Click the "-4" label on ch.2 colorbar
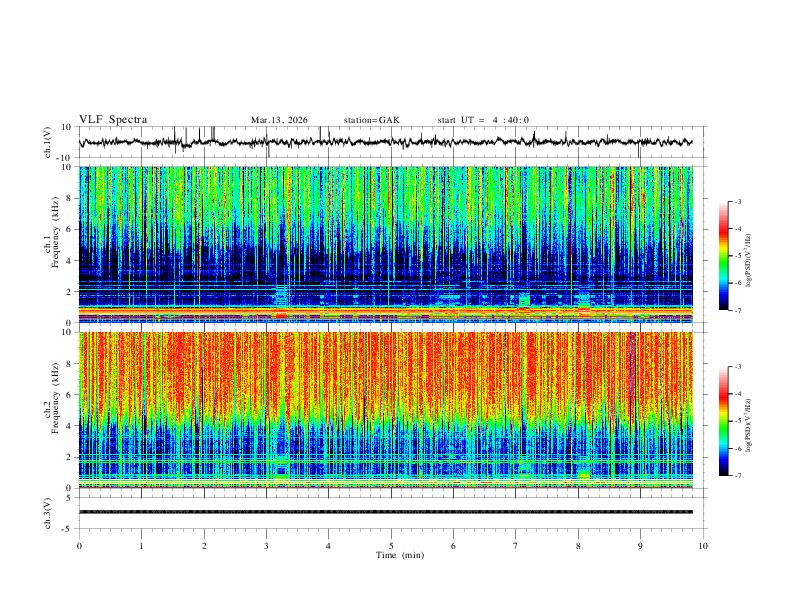792x612 pixels. pos(738,394)
